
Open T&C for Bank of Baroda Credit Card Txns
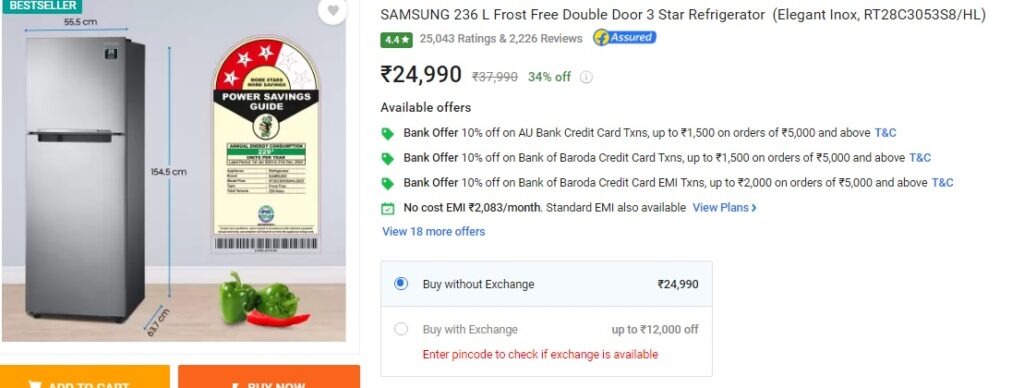(x=920, y=157)
